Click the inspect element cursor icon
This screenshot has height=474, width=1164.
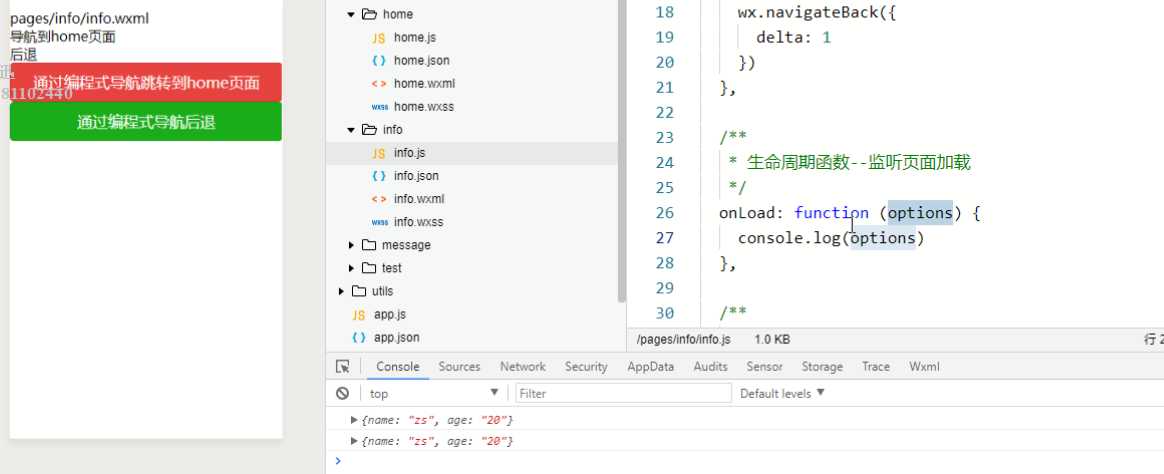point(342,366)
